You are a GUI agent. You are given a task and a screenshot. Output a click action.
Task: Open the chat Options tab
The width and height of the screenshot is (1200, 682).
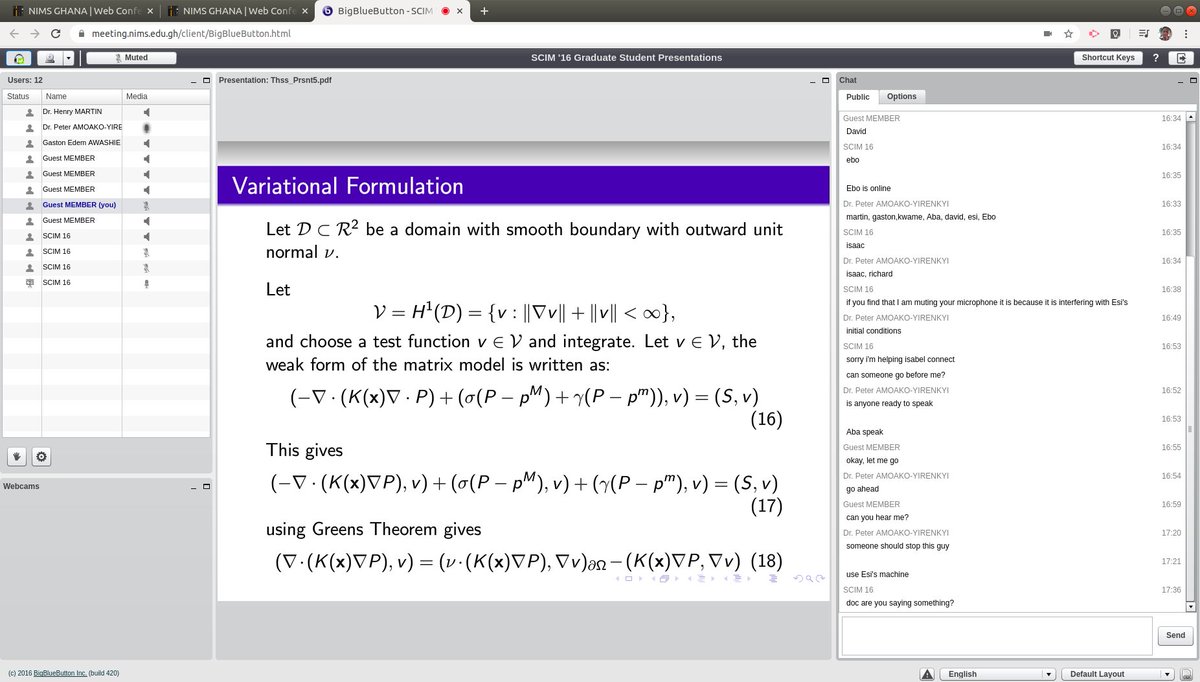click(x=902, y=97)
